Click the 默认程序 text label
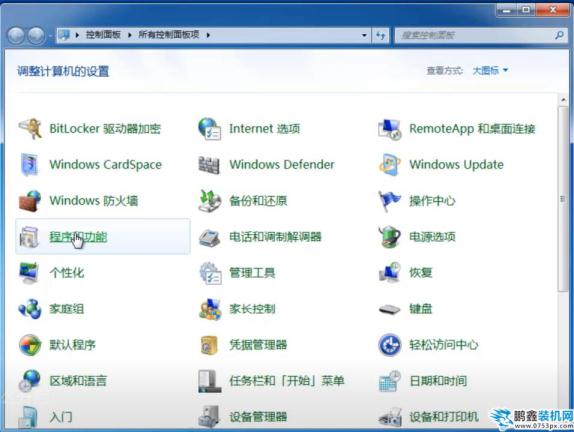Viewport: 574px width, 432px height. click(72, 345)
